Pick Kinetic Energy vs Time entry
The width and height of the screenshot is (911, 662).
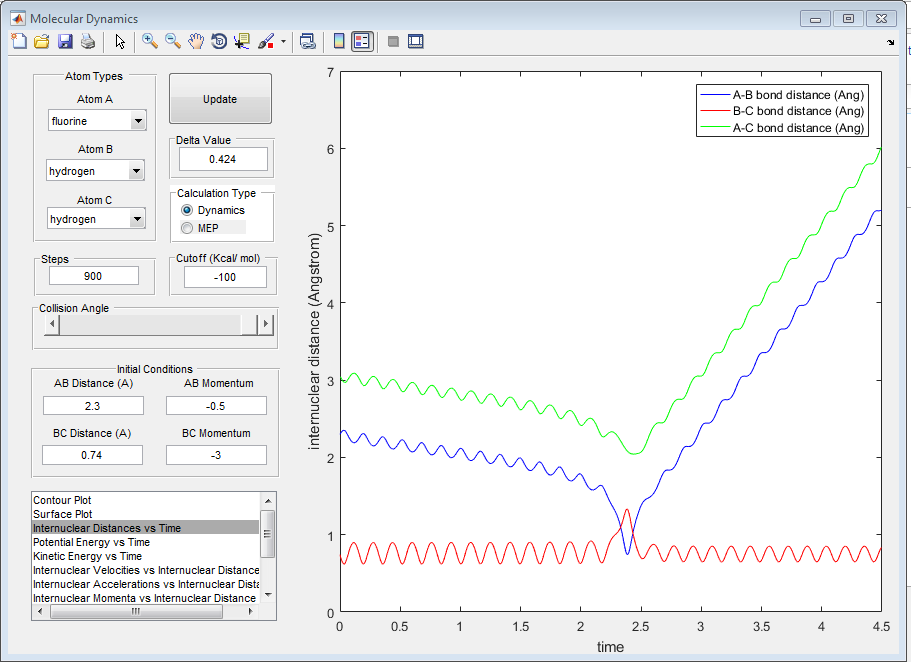click(87, 555)
